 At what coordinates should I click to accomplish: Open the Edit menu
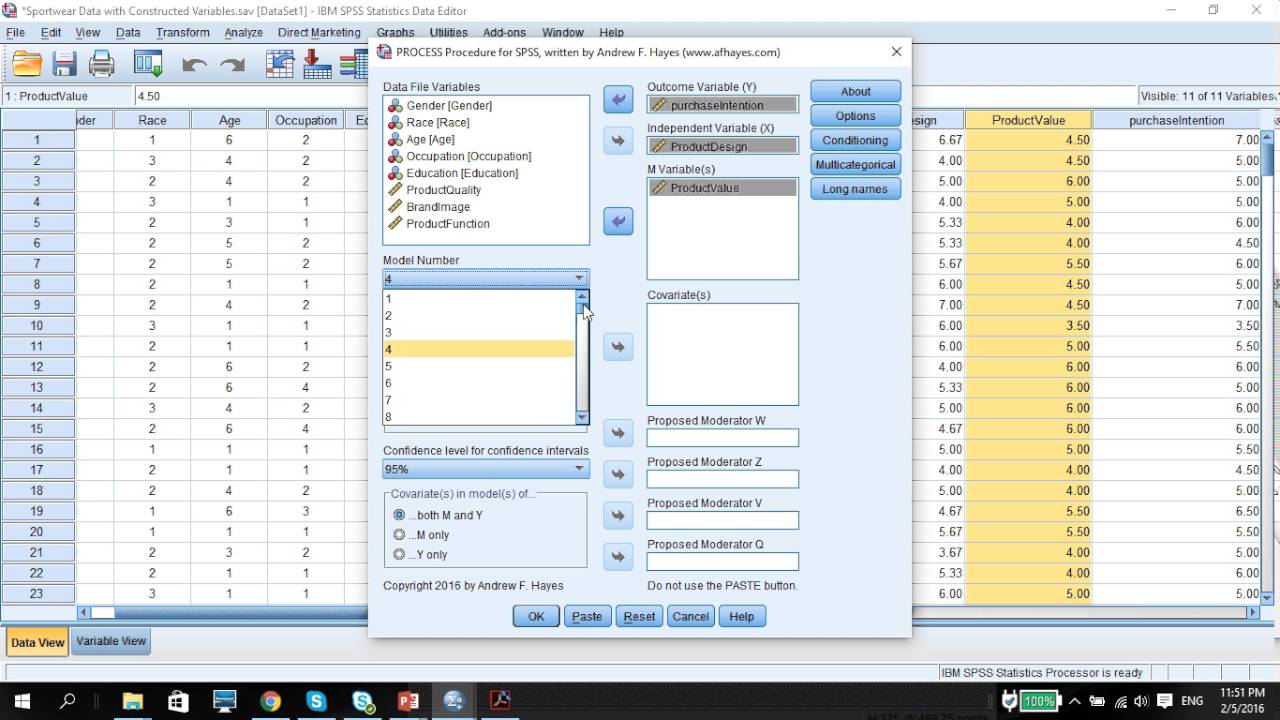click(x=51, y=32)
